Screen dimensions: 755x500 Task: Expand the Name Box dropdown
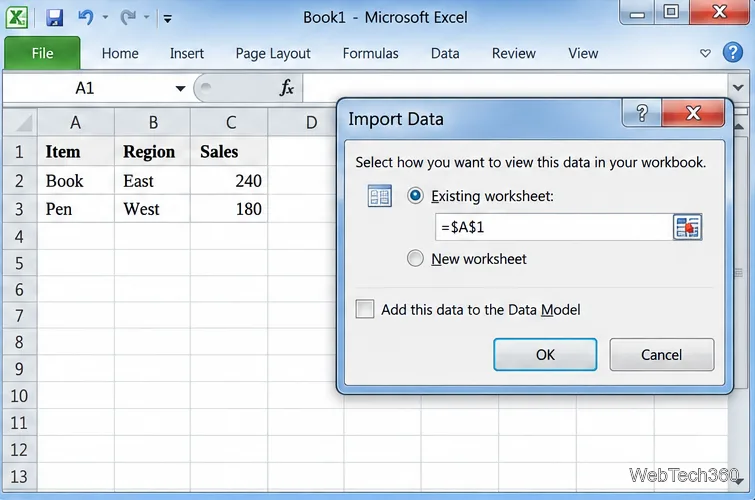tap(181, 88)
